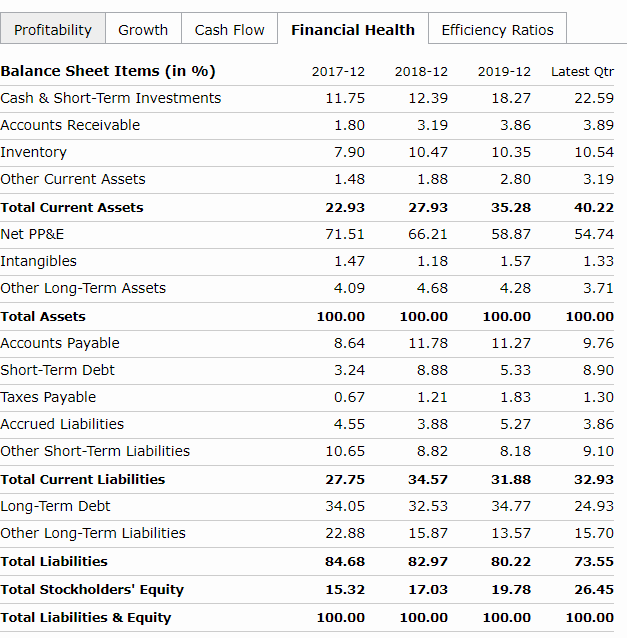This screenshot has height=638, width=627.
Task: Click the Financial Health tab
Action: point(353,30)
